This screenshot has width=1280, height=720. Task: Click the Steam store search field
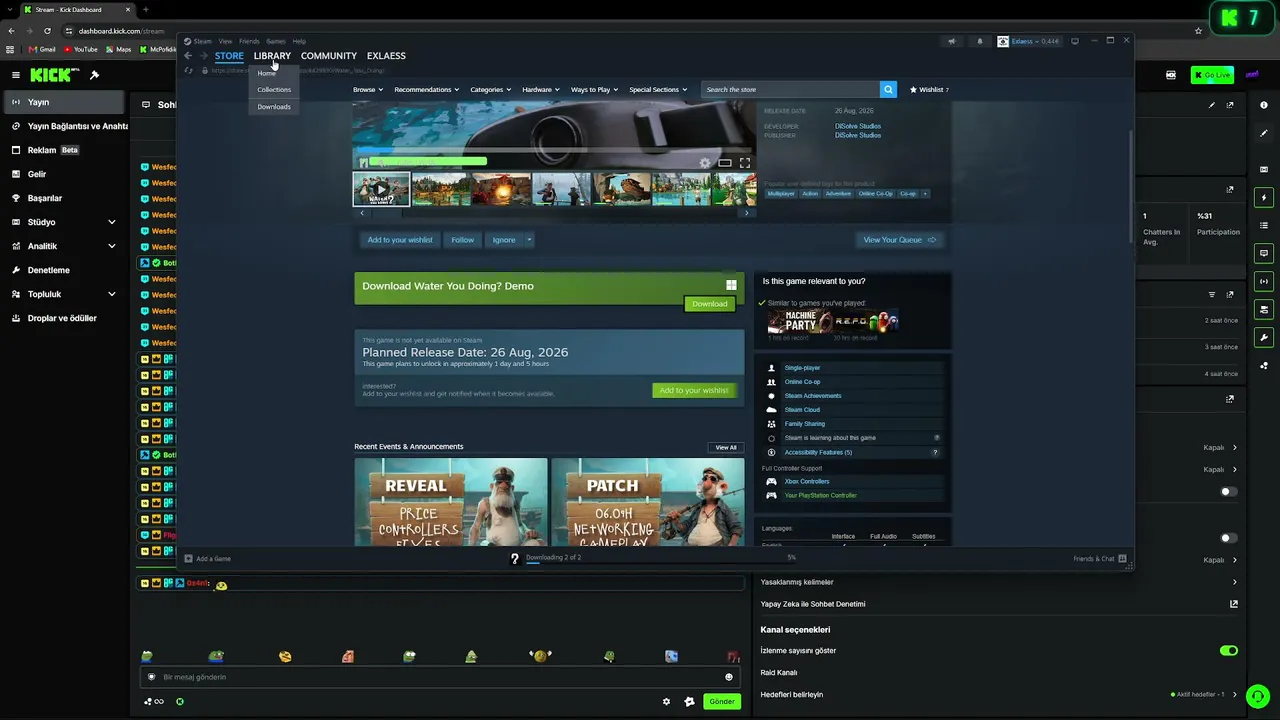(790, 89)
